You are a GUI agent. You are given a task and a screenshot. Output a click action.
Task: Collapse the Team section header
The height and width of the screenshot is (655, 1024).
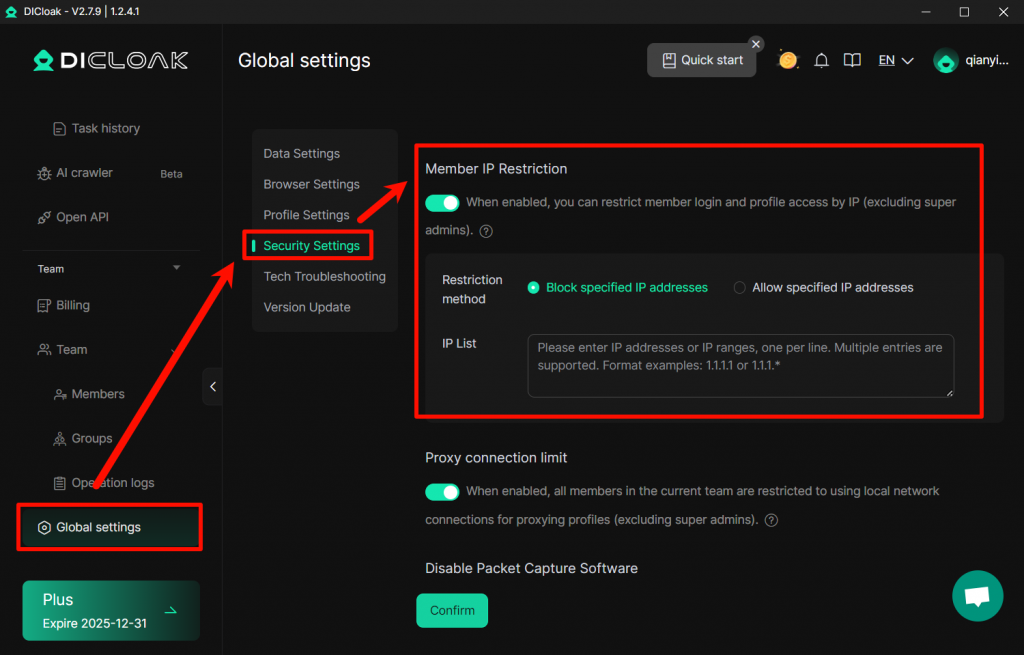point(177,268)
